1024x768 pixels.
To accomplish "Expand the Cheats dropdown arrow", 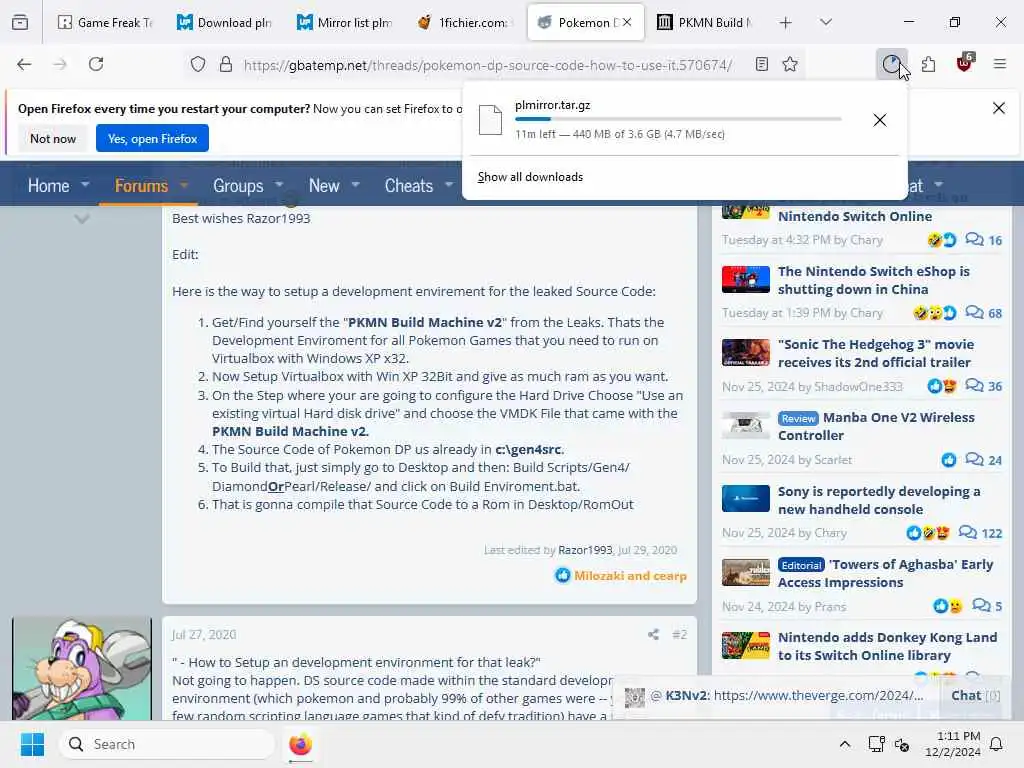I will [x=449, y=185].
